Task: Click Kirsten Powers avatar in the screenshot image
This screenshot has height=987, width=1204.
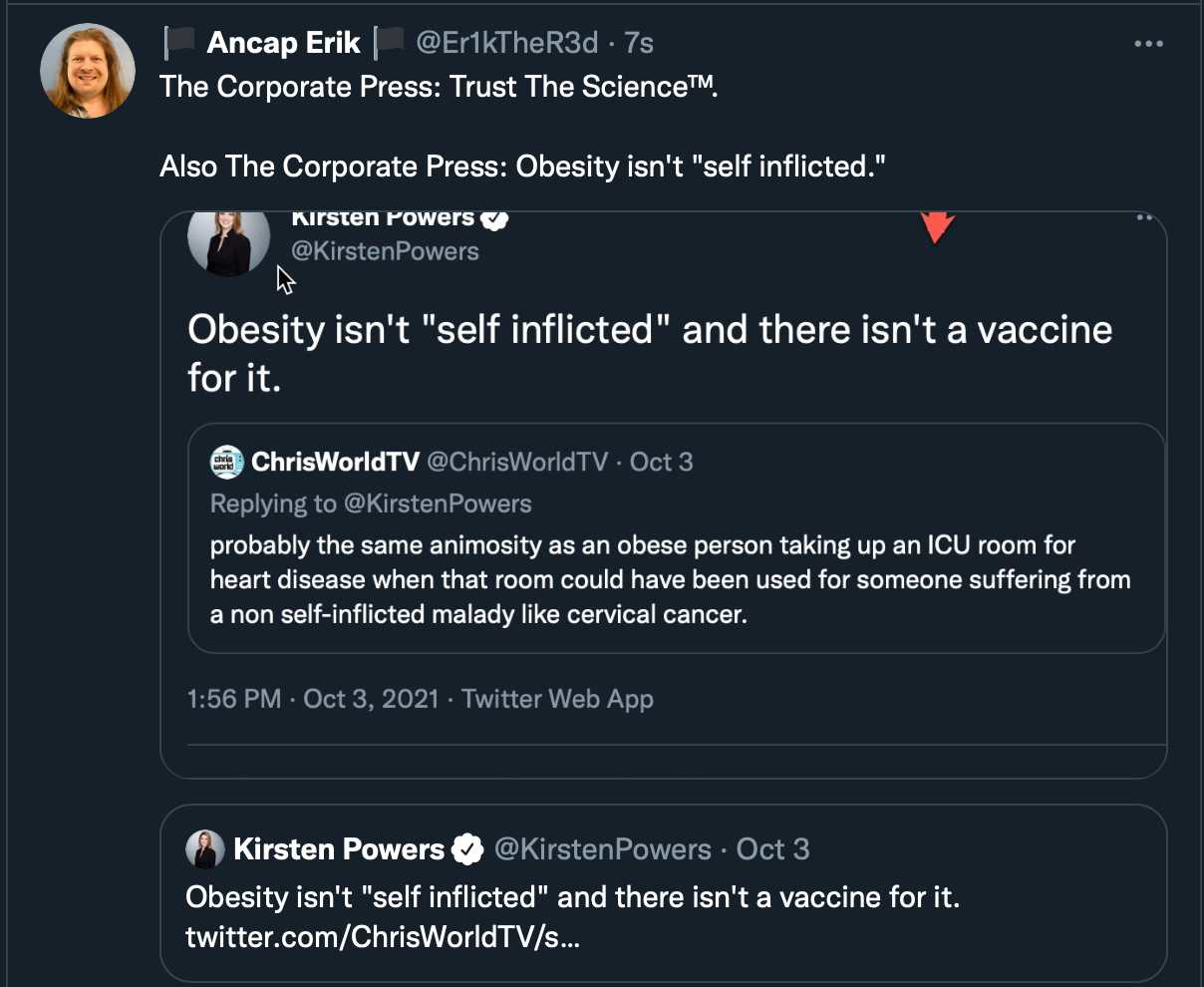Action: [228, 242]
